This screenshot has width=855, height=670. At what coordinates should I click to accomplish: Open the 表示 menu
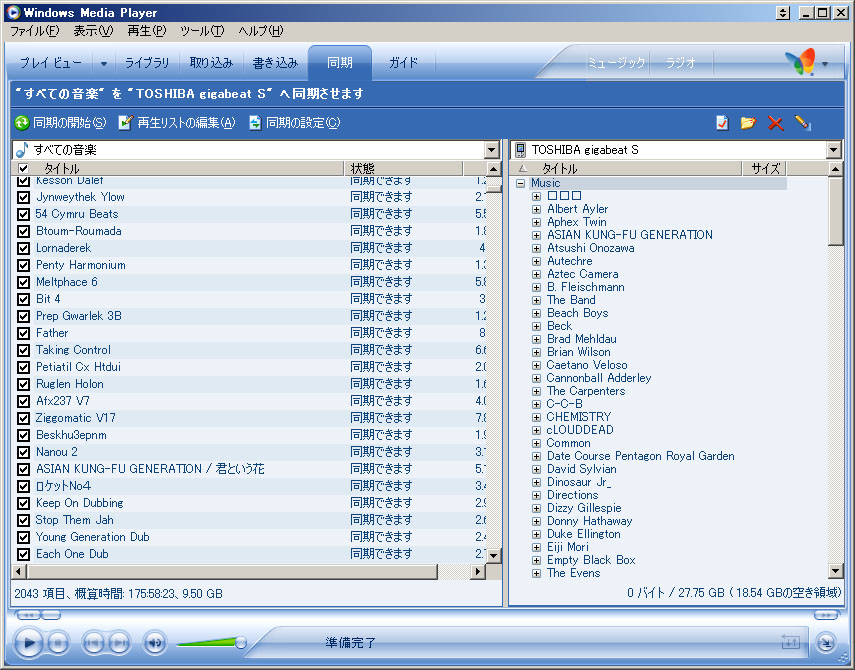pos(93,31)
